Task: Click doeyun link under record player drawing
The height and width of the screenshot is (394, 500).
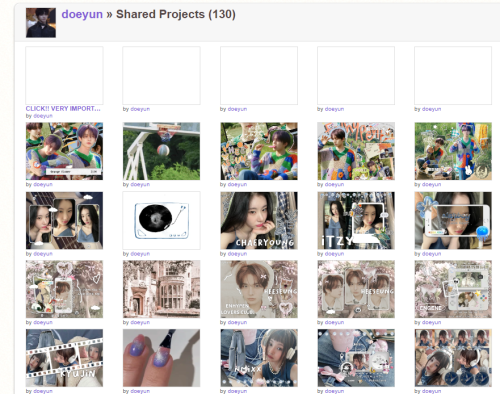Action: [x=140, y=254]
